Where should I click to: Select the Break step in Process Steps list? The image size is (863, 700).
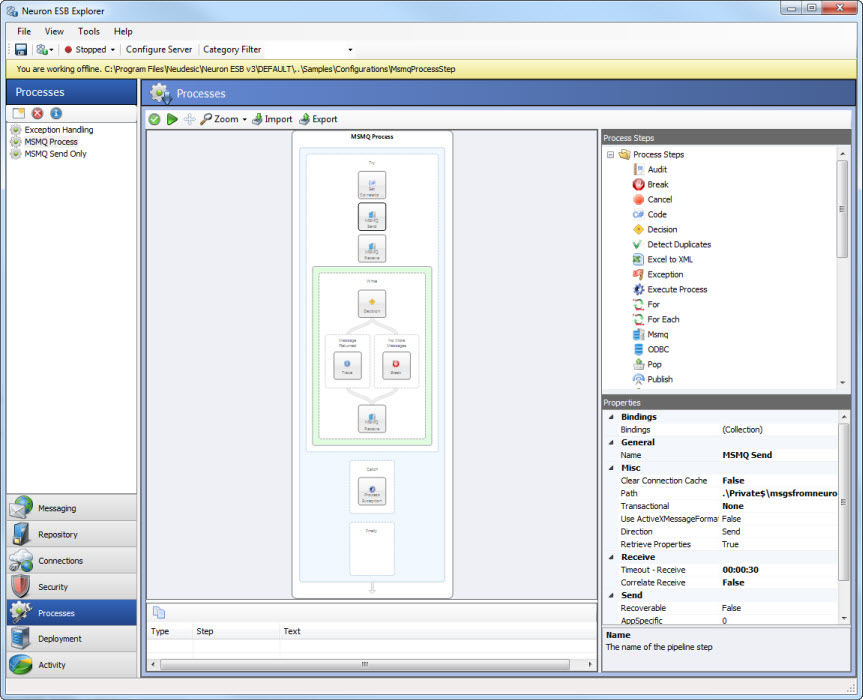click(651, 184)
